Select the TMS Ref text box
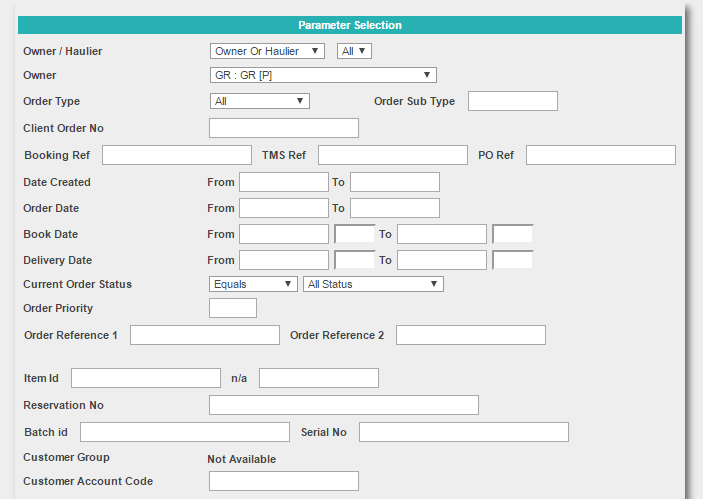The height and width of the screenshot is (499, 703). point(393,155)
